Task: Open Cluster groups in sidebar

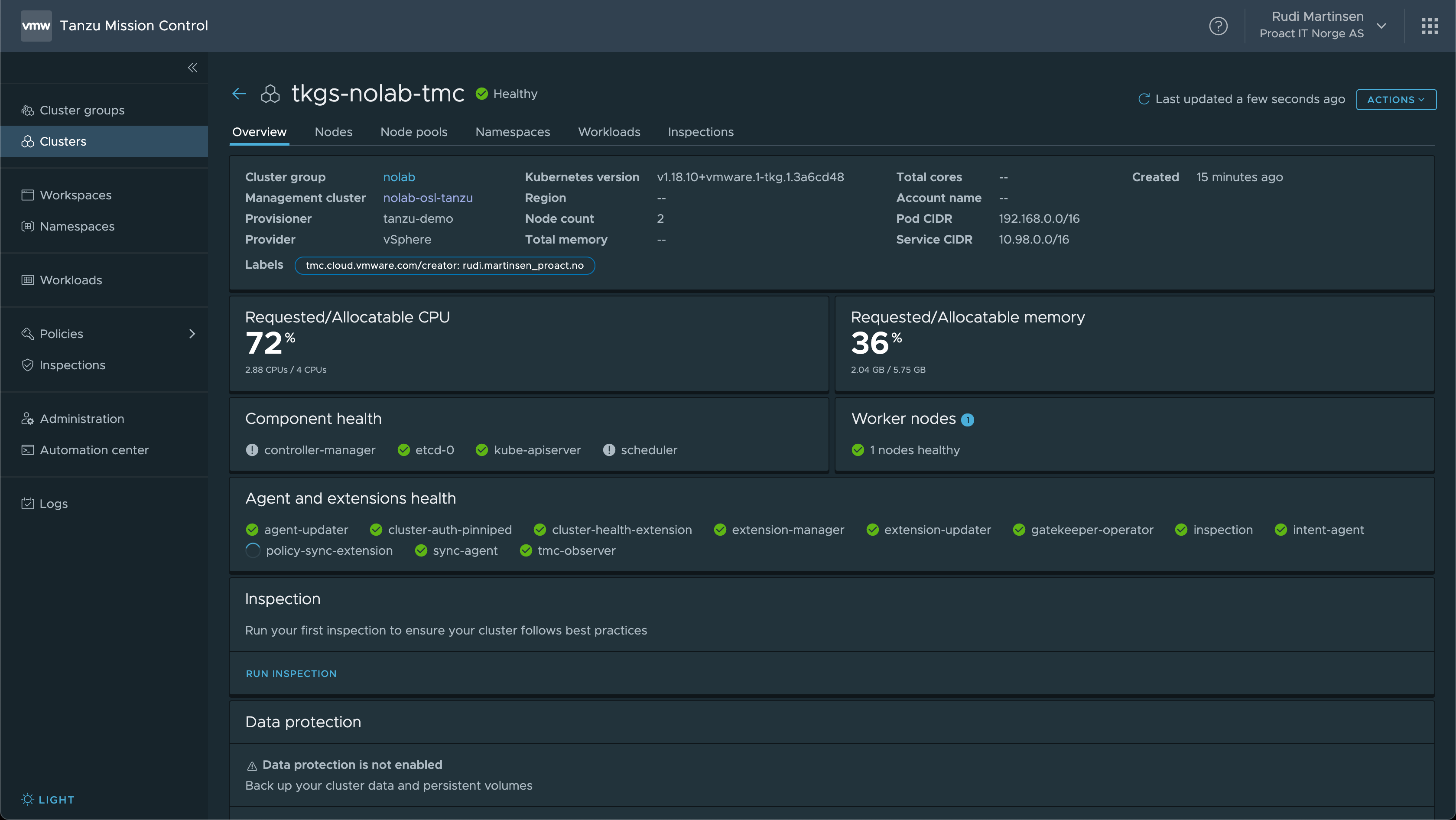Action: click(x=104, y=110)
